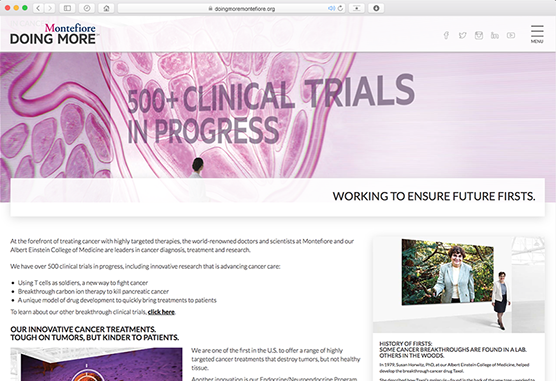The width and height of the screenshot is (556, 381).
Task: Show downloads in Safari toolbar
Action: coord(376,8)
